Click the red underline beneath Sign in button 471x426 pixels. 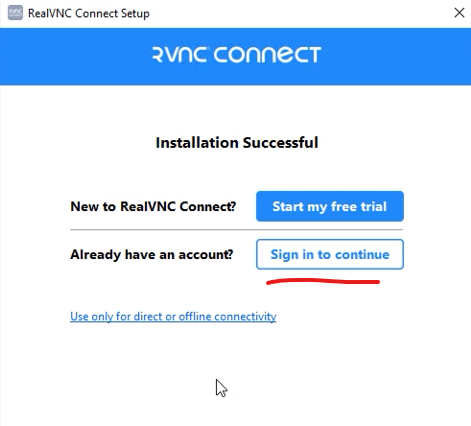pyautogui.click(x=323, y=282)
